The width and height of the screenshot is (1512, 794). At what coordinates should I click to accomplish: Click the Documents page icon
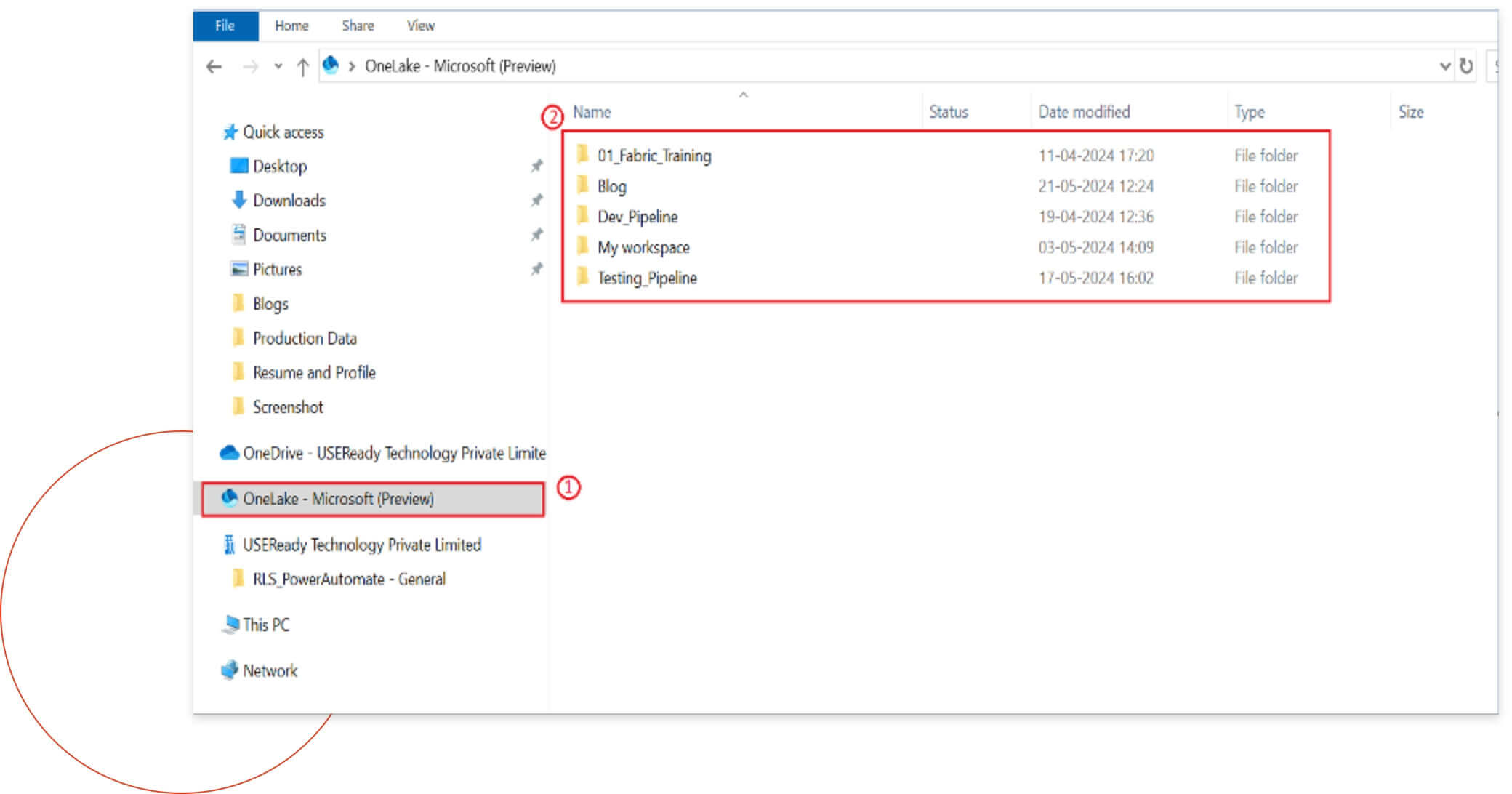tap(239, 233)
